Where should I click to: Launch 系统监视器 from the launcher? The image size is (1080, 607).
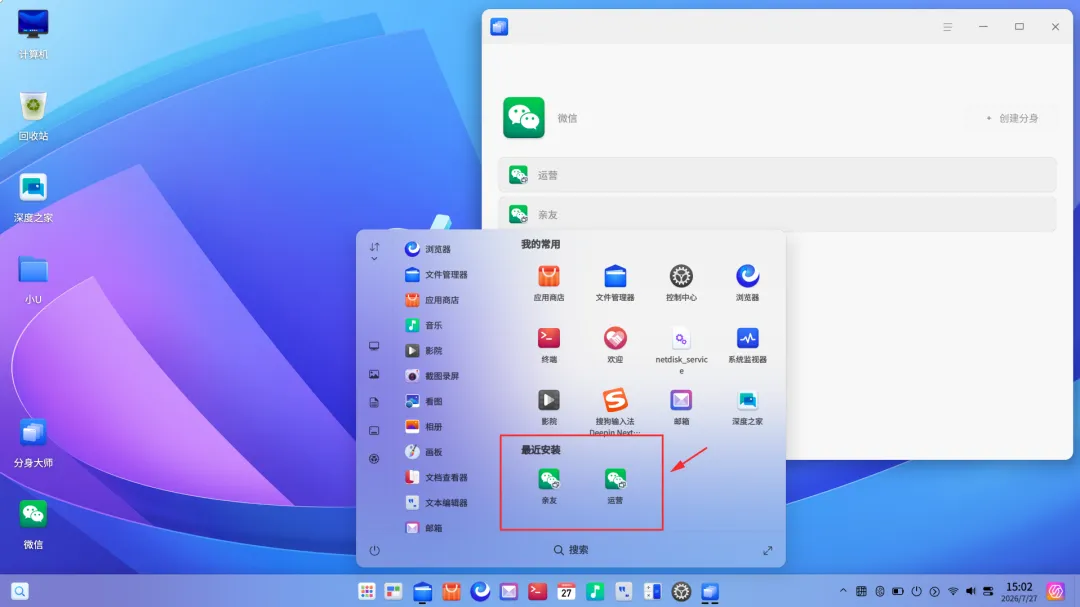[x=747, y=344]
